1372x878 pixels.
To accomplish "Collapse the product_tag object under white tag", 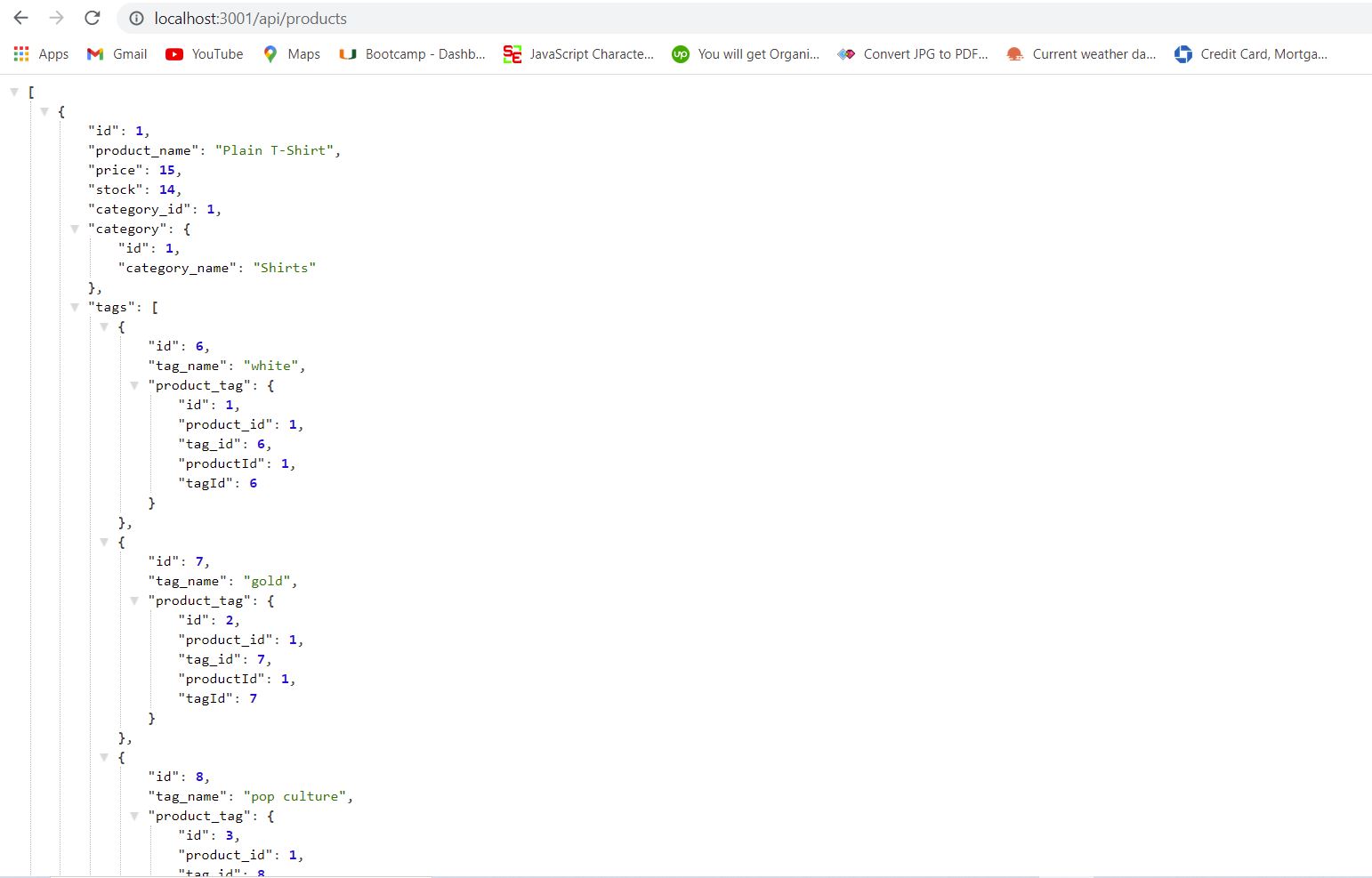I will coord(134,385).
